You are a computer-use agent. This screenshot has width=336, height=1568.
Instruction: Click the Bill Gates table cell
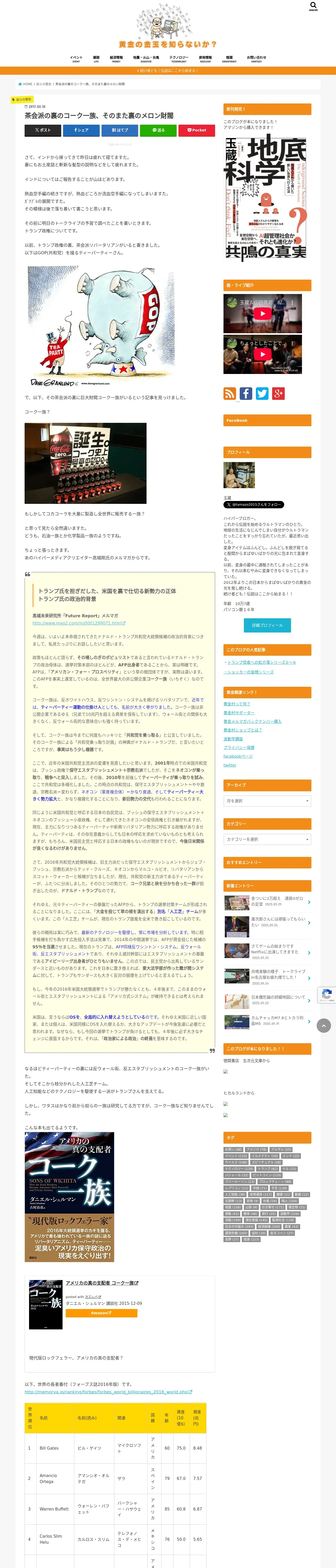click(55, 1448)
